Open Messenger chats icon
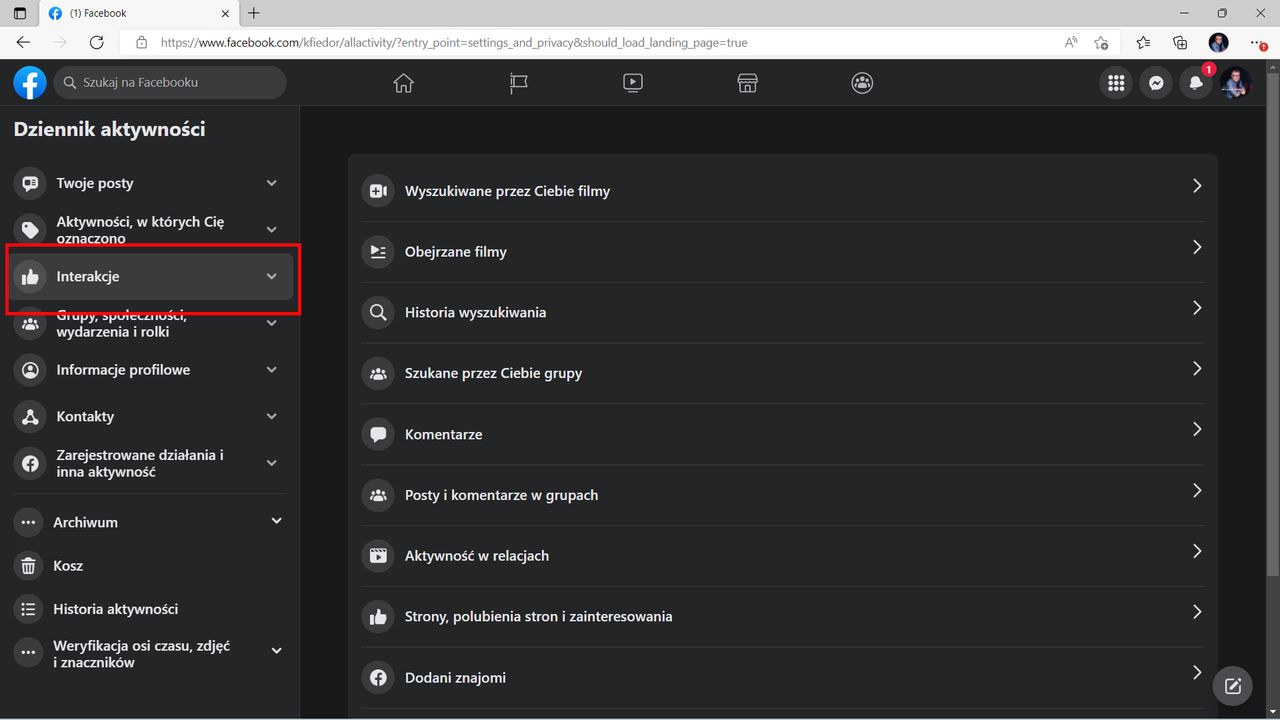Viewport: 1280px width, 720px height. 1156,83
